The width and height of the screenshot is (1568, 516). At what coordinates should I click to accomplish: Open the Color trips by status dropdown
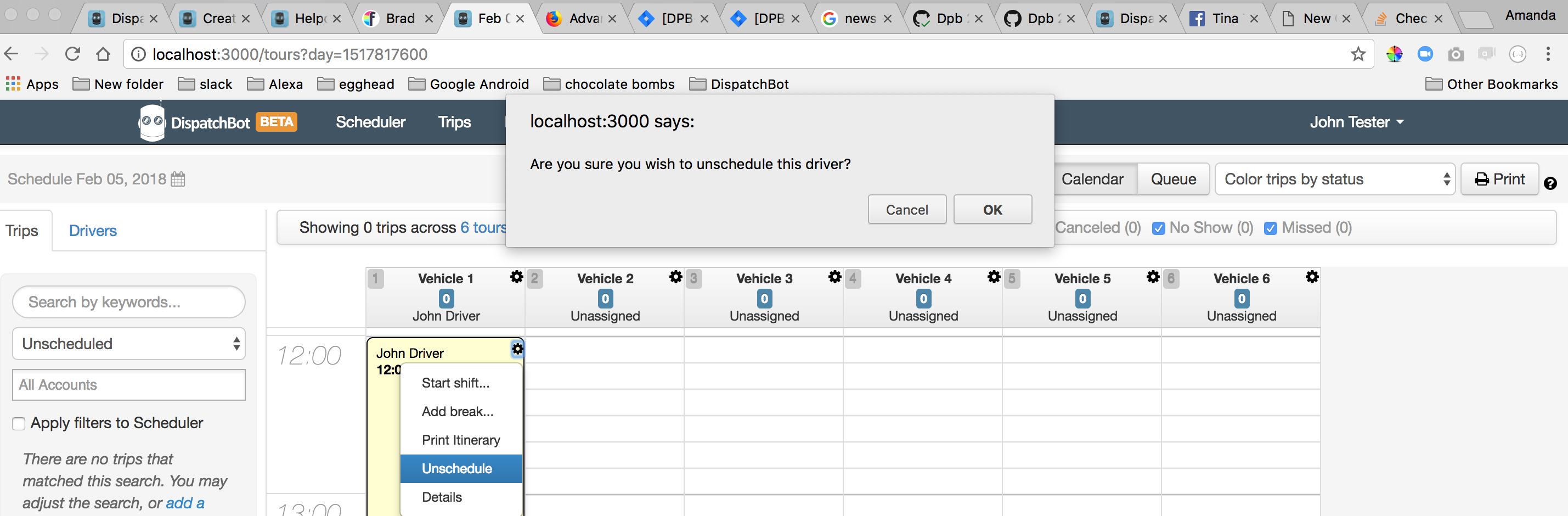coord(1334,179)
